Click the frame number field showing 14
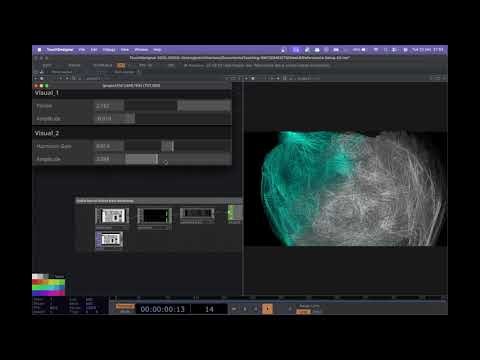Viewport: 480px width, 360px height. click(209, 309)
